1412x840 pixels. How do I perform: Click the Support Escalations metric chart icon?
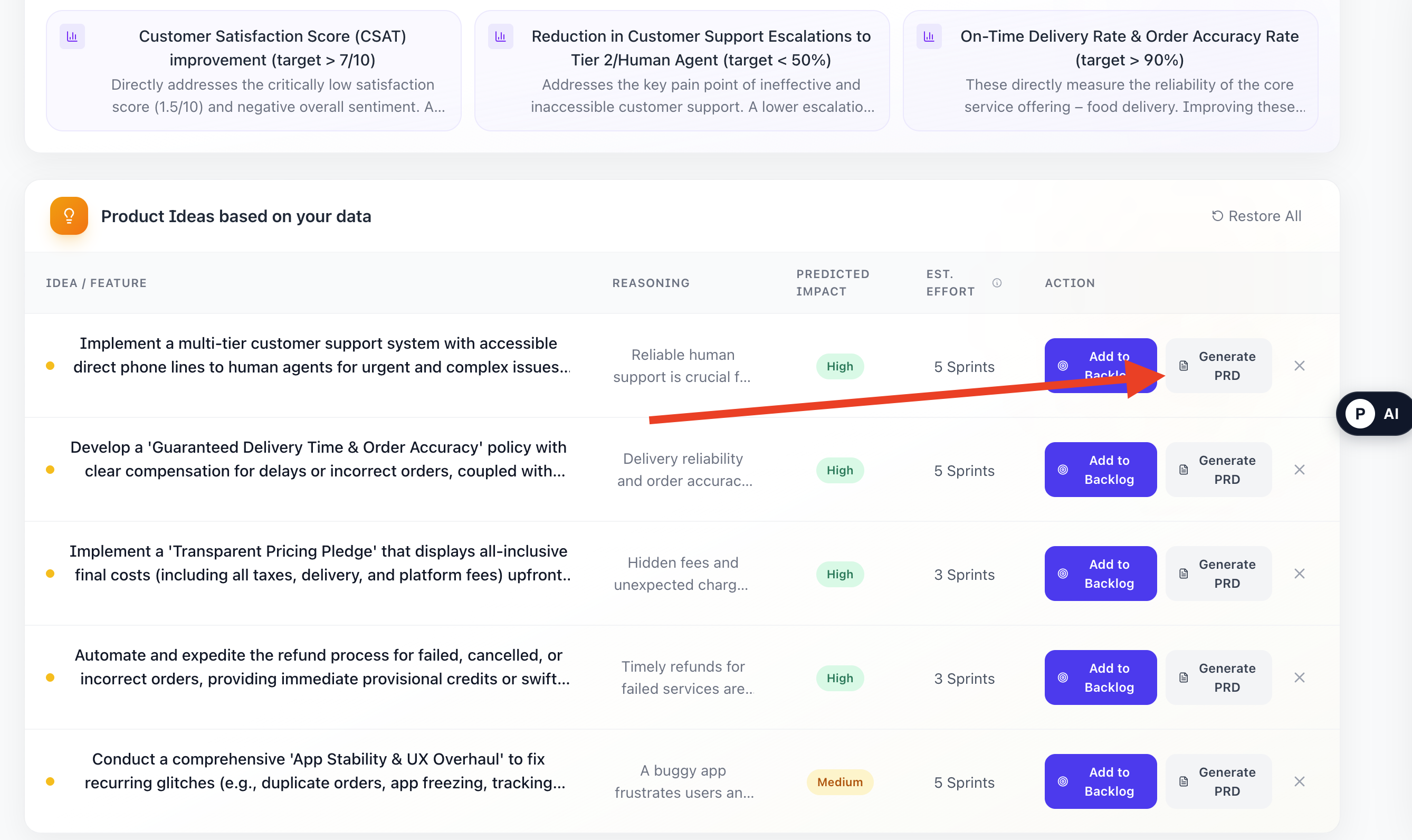(500, 37)
